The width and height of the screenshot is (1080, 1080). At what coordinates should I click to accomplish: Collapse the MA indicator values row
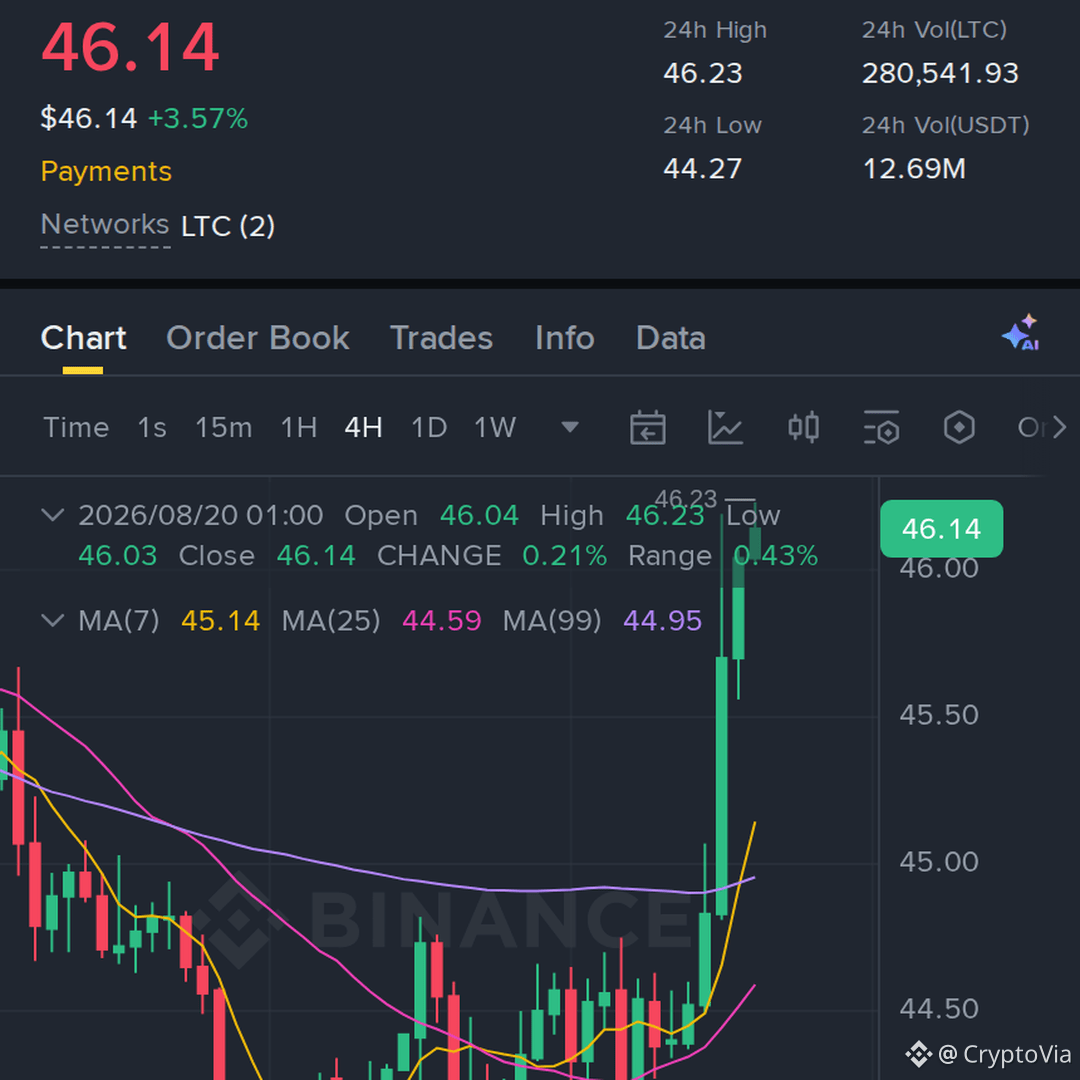(53, 620)
